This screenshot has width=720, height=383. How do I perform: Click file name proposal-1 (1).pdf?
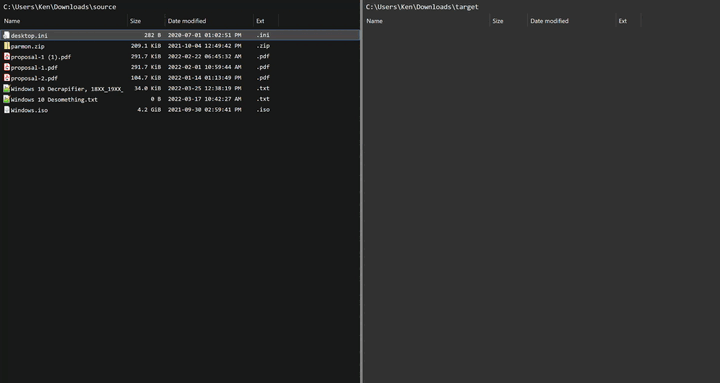pos(41,57)
